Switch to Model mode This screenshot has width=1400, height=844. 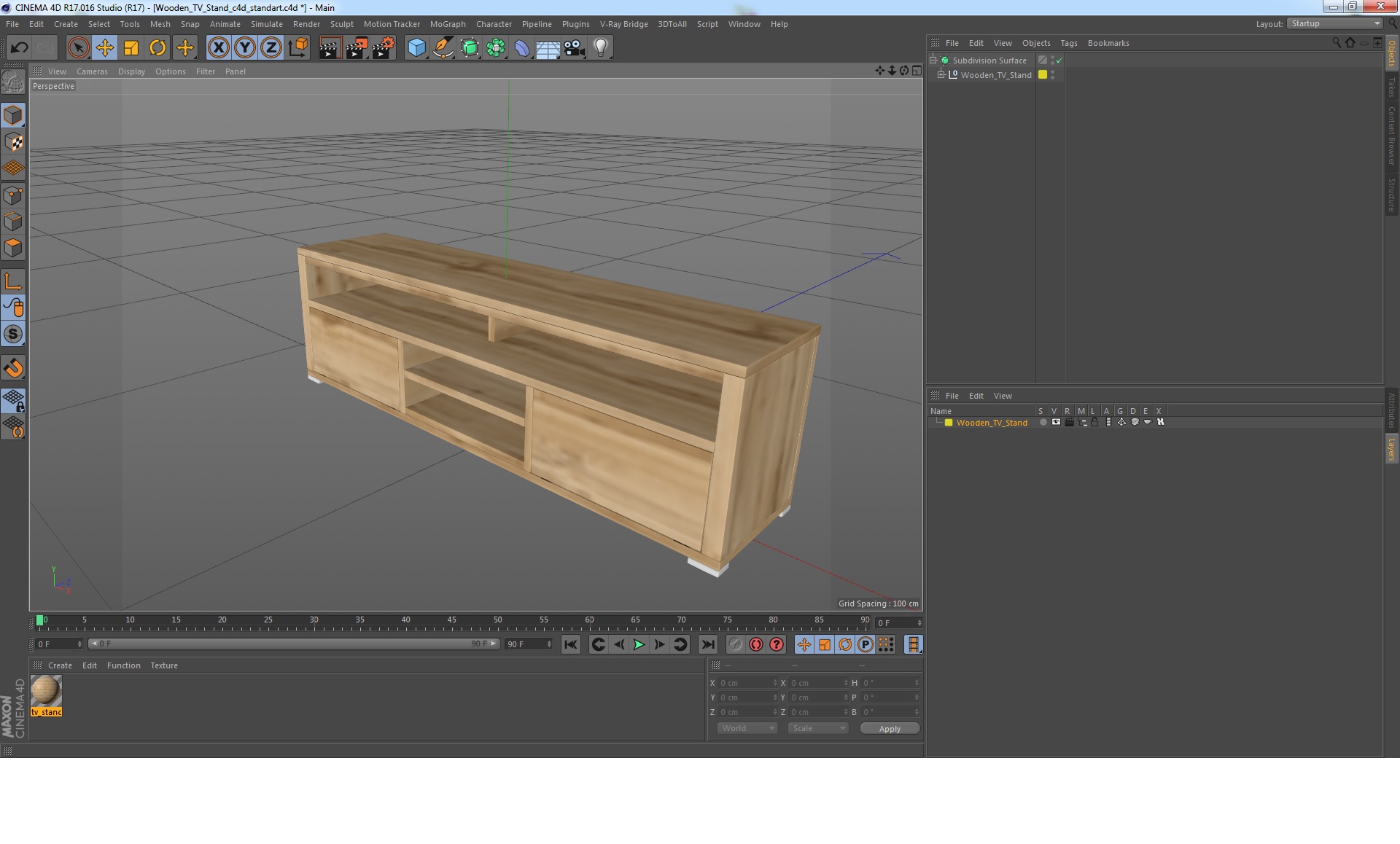pyautogui.click(x=13, y=115)
